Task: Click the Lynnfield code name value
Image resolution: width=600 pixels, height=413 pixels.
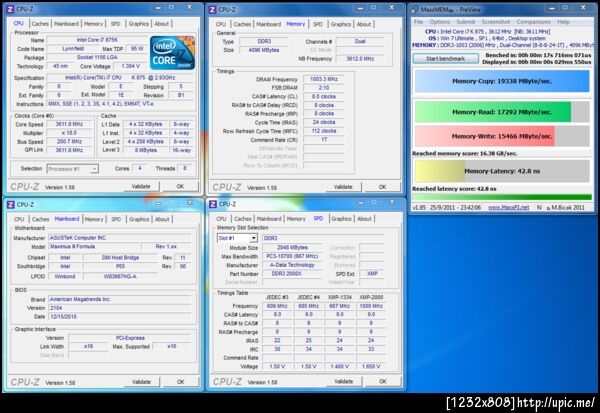Action: click(73, 49)
